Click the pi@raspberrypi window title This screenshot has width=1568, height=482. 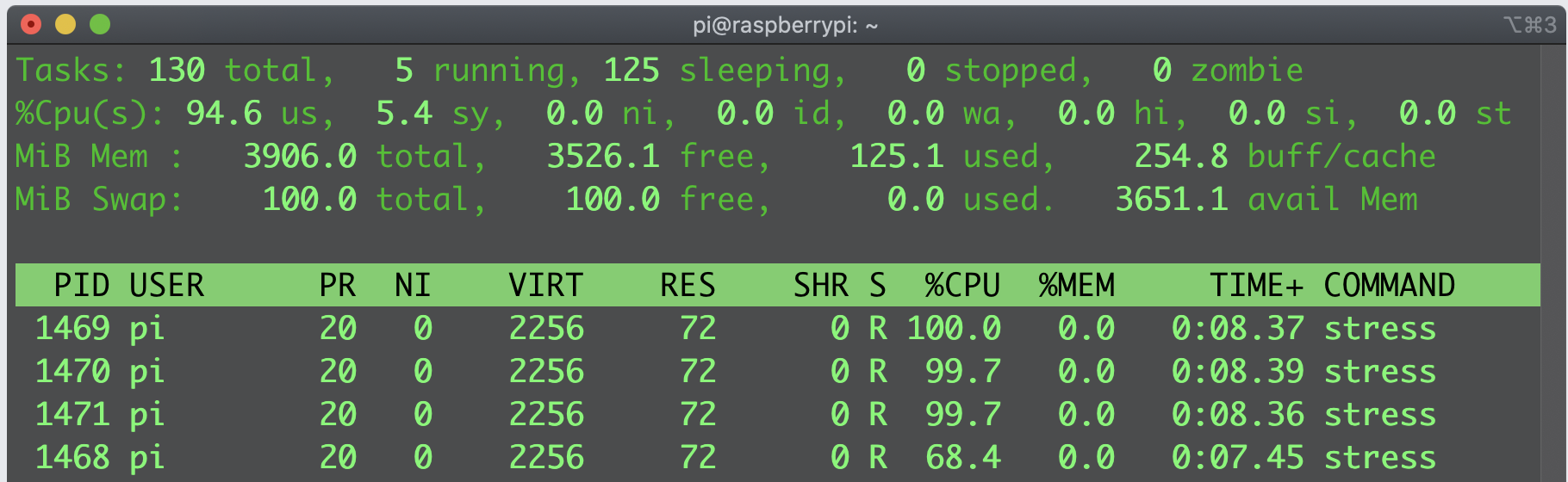pyautogui.click(x=785, y=25)
